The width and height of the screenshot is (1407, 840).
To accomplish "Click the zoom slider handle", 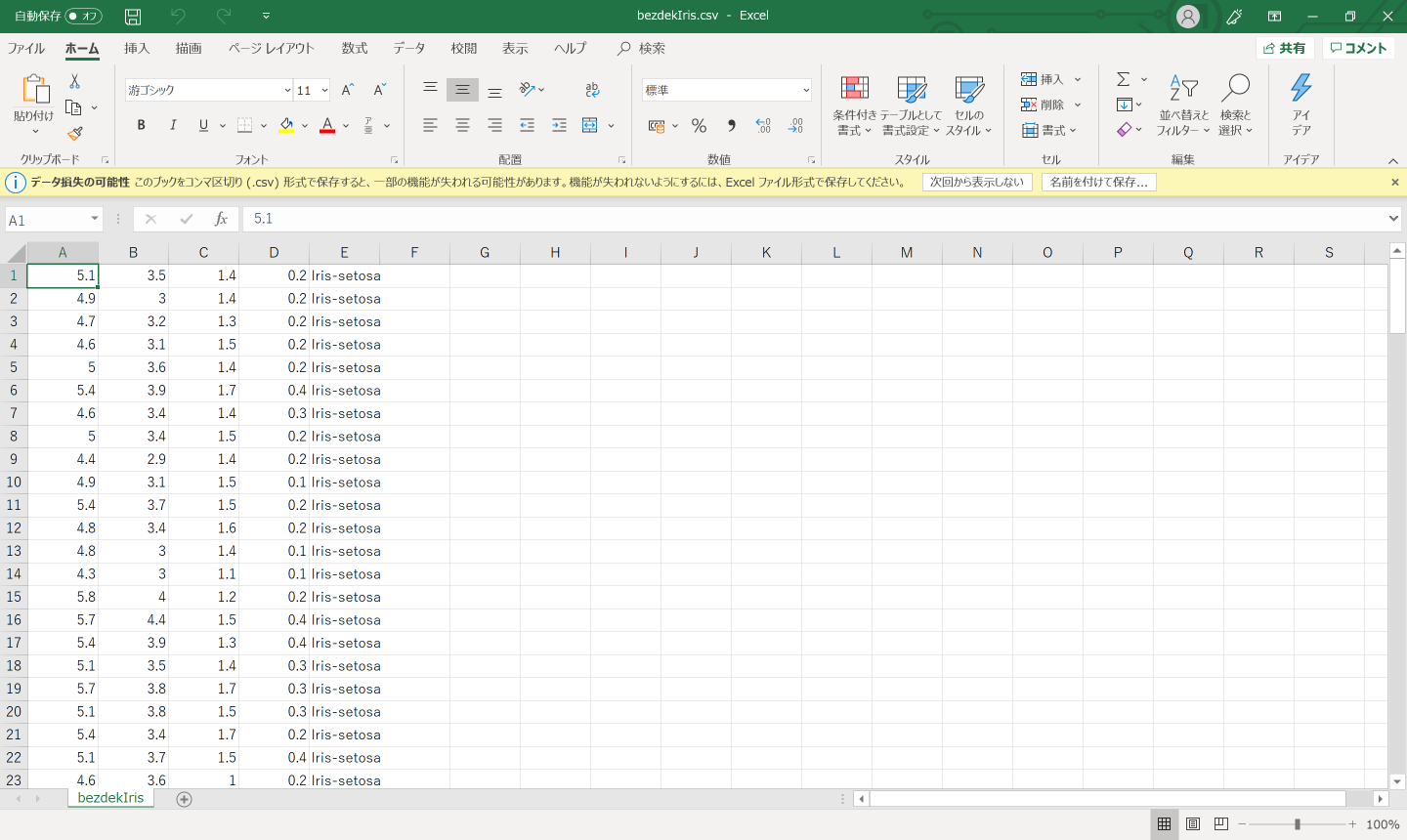I will (1298, 824).
